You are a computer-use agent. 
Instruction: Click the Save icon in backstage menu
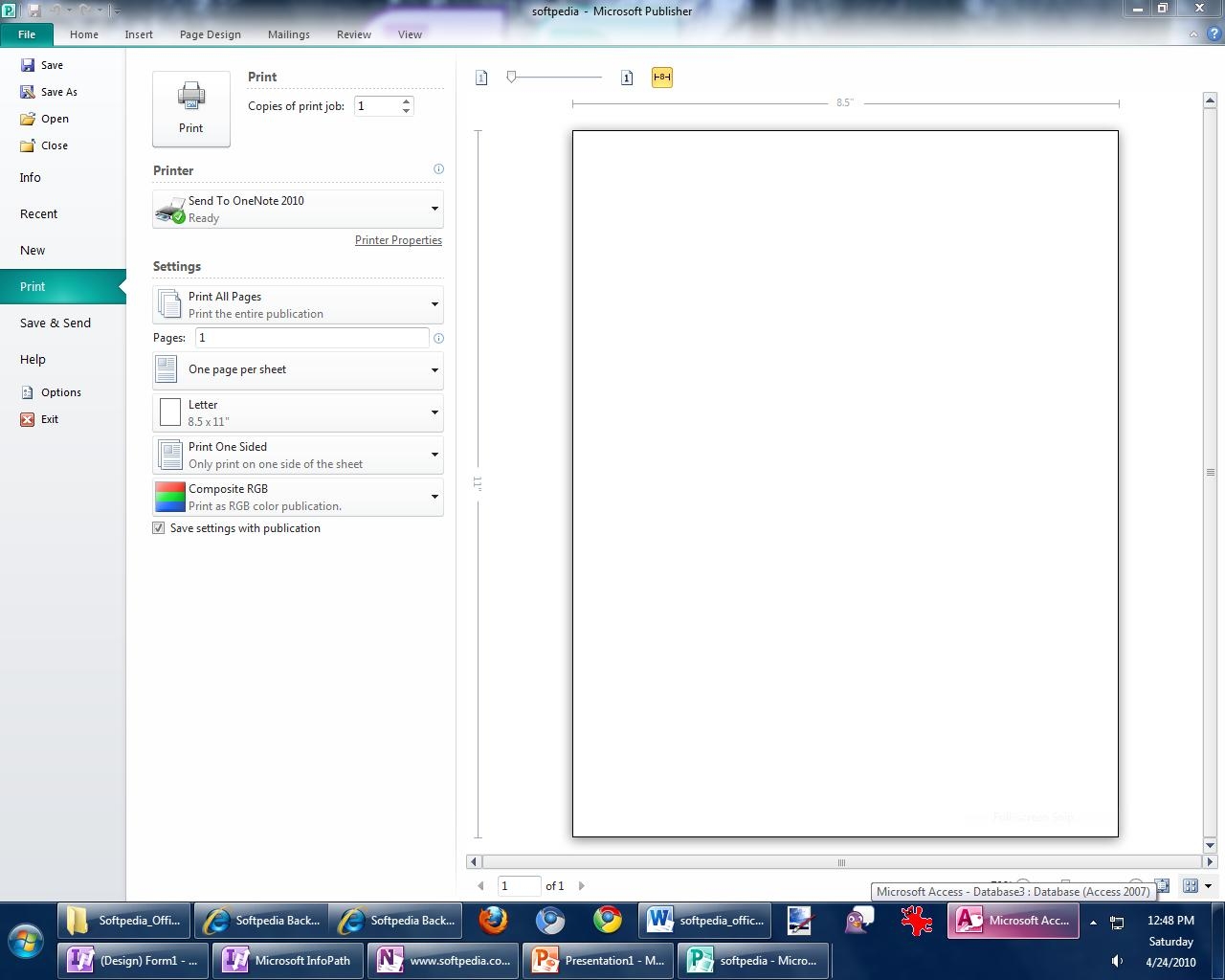click(28, 65)
